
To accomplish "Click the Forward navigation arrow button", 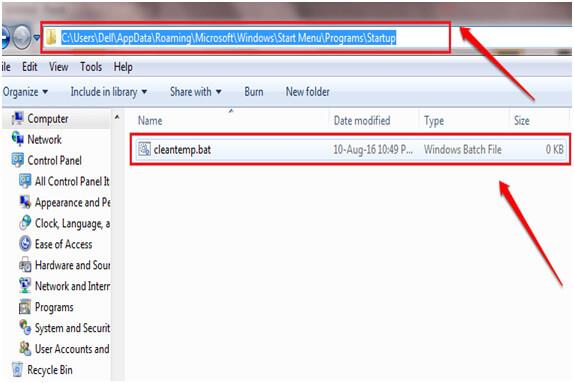I will [22, 37].
